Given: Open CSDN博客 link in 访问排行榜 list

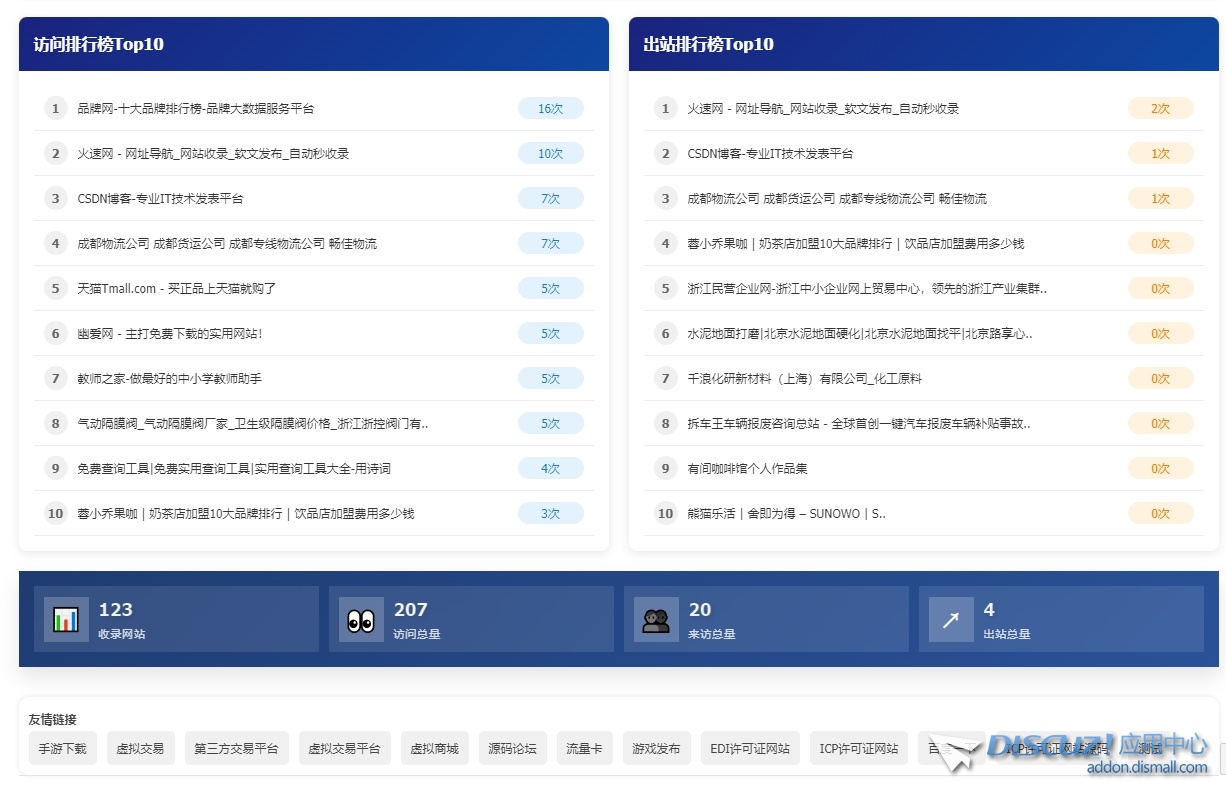Looking at the screenshot, I should (x=160, y=198).
